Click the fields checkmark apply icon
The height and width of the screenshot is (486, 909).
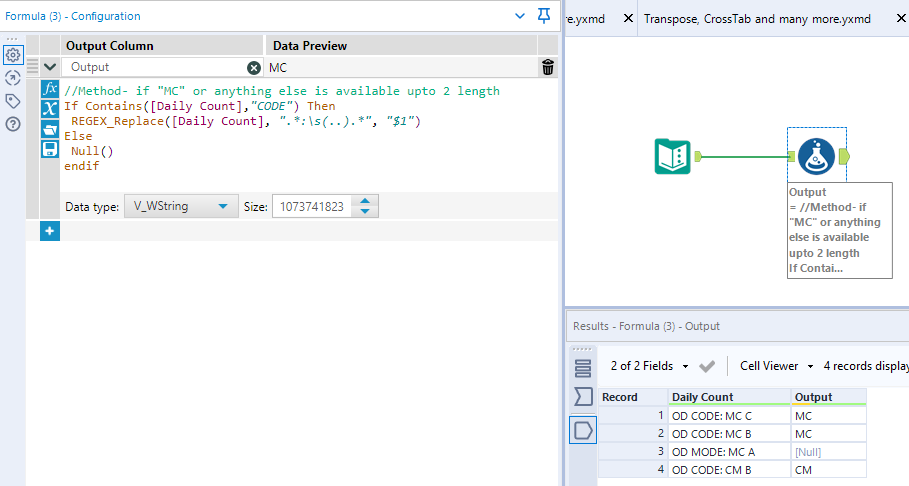point(707,366)
